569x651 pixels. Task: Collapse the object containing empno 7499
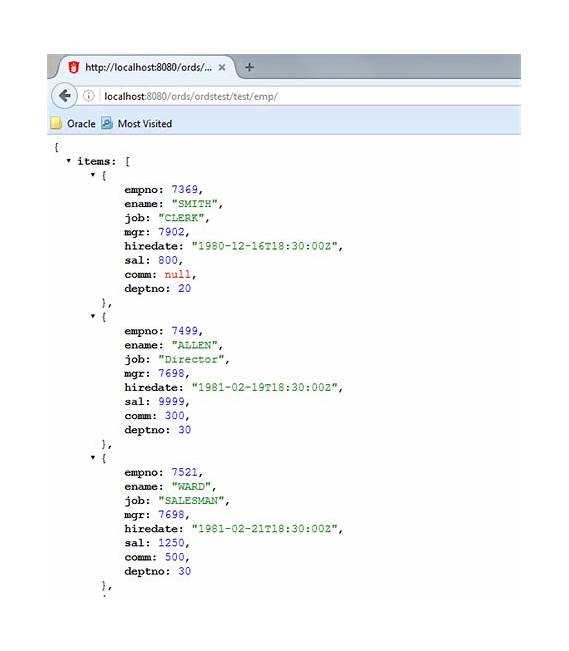tap(93, 316)
